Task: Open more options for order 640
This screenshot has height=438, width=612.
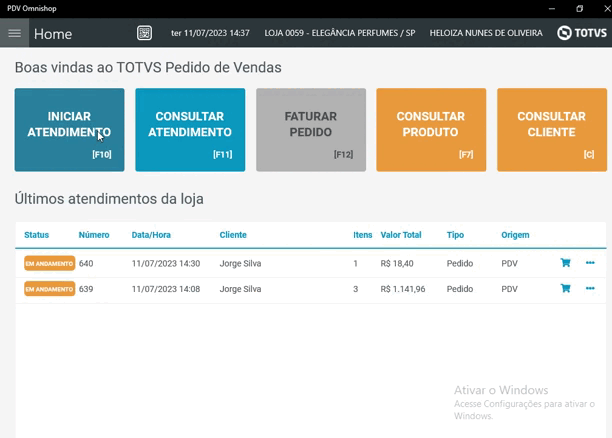Action: pyautogui.click(x=590, y=263)
